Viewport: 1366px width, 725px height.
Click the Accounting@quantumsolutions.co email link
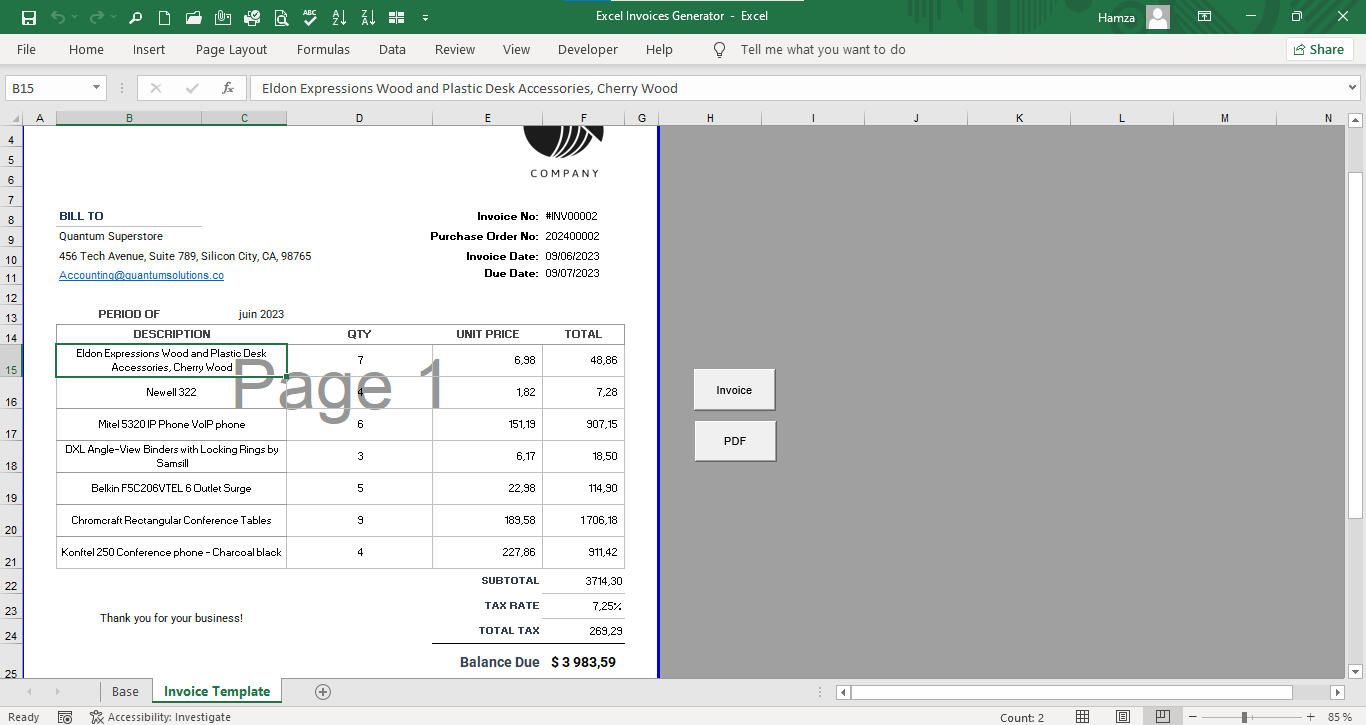pyautogui.click(x=141, y=275)
